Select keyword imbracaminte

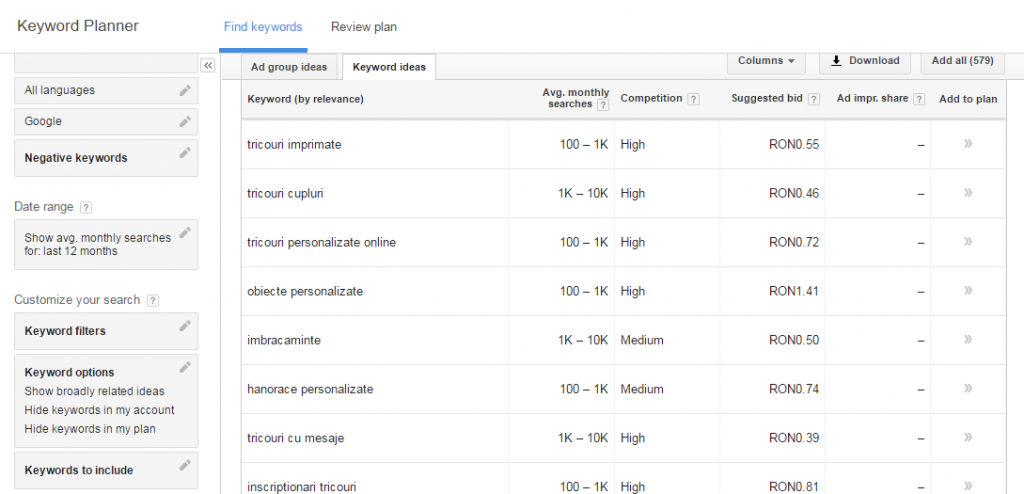[284, 340]
